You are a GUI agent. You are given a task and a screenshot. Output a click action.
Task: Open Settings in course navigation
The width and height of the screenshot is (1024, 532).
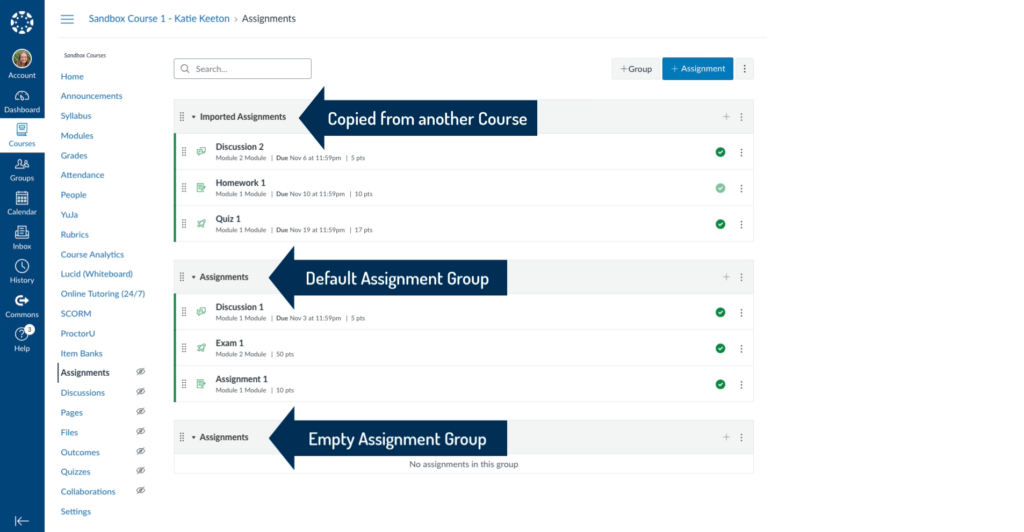pos(76,511)
